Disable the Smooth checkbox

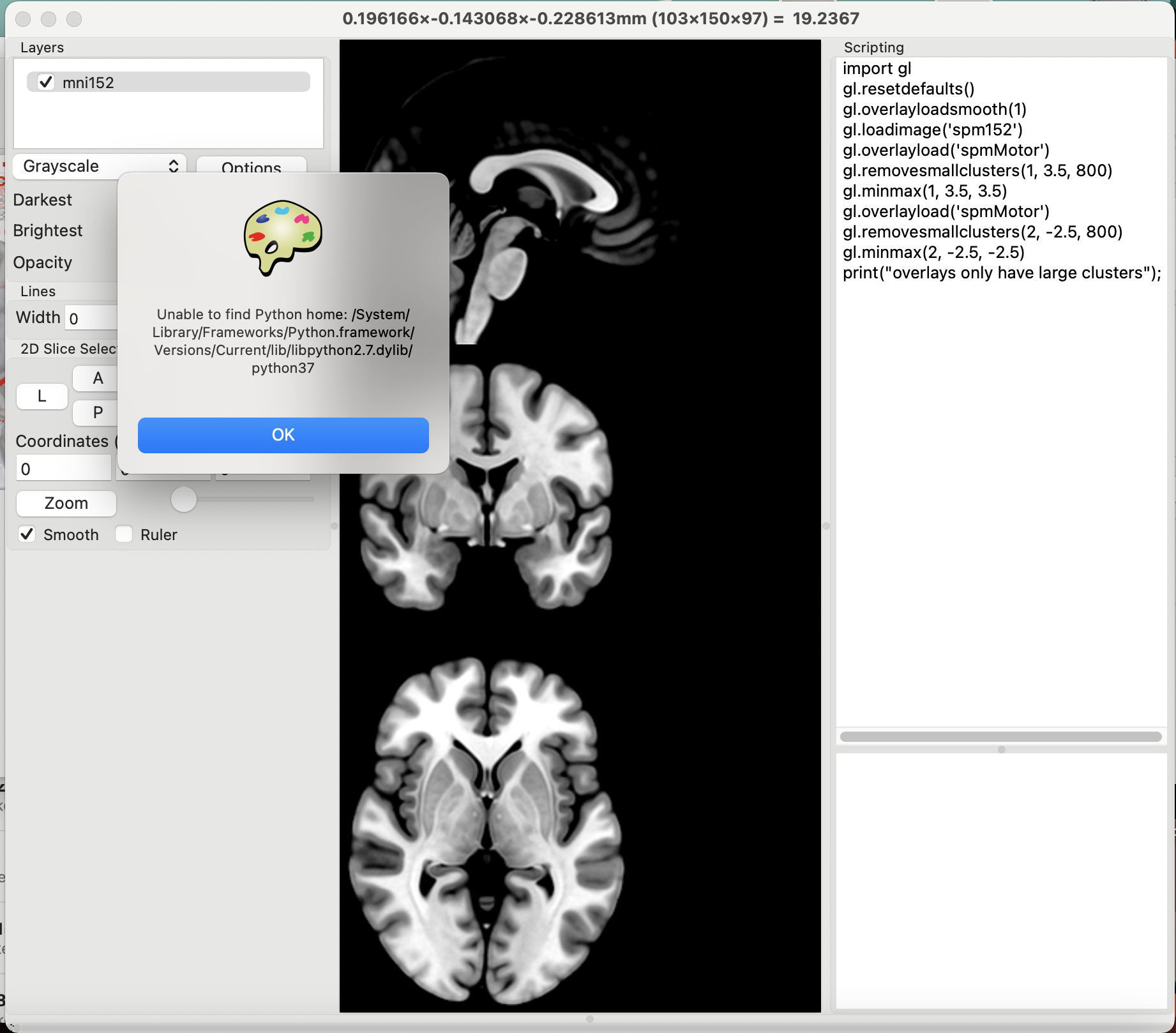pyautogui.click(x=27, y=534)
